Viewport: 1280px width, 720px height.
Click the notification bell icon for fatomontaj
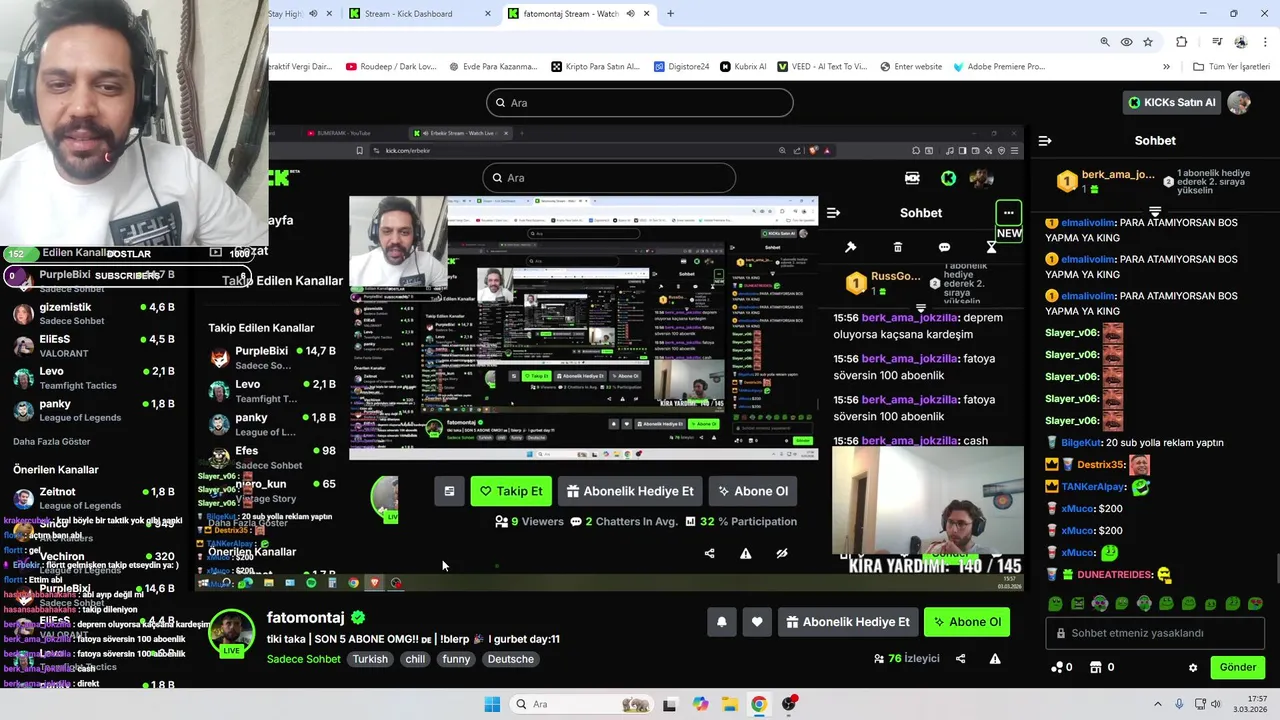coord(722,622)
